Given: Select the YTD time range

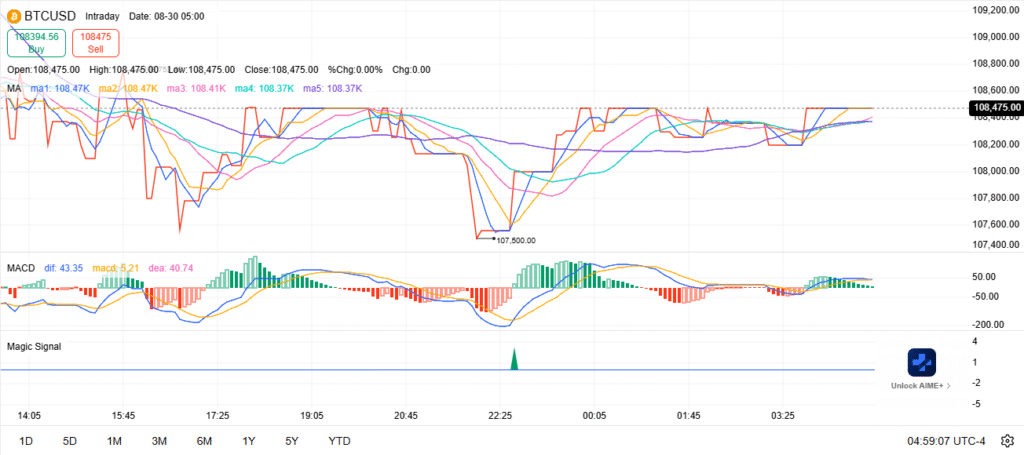Looking at the screenshot, I should 339,441.
